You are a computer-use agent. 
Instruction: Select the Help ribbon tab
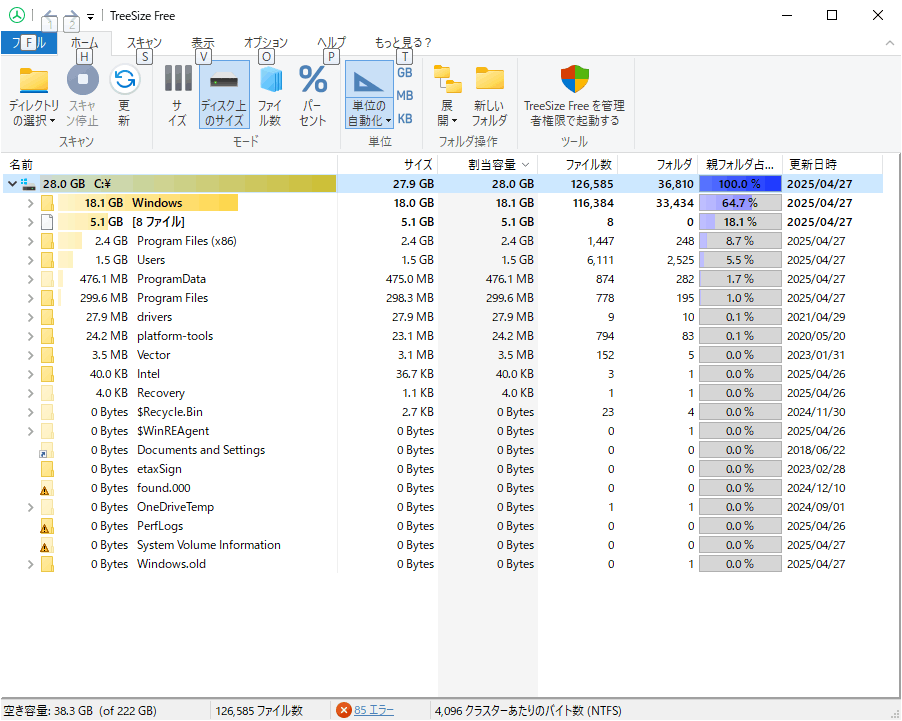pyautogui.click(x=331, y=43)
